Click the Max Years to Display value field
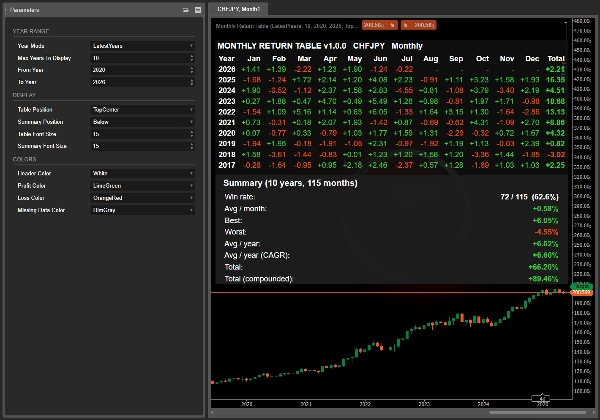This screenshot has width=600, height=420. pyautogui.click(x=140, y=58)
